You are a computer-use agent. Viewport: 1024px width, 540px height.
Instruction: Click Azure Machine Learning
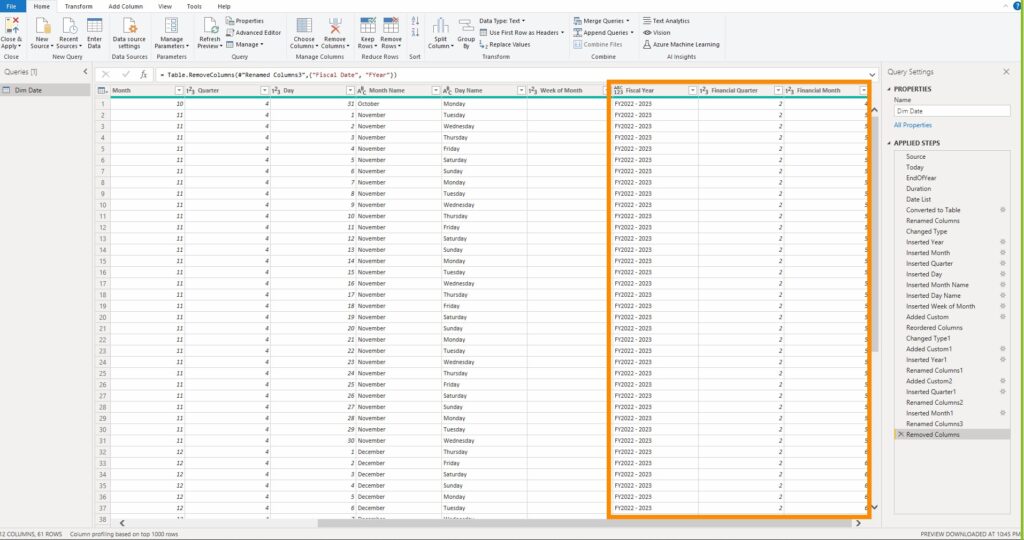[x=681, y=44]
